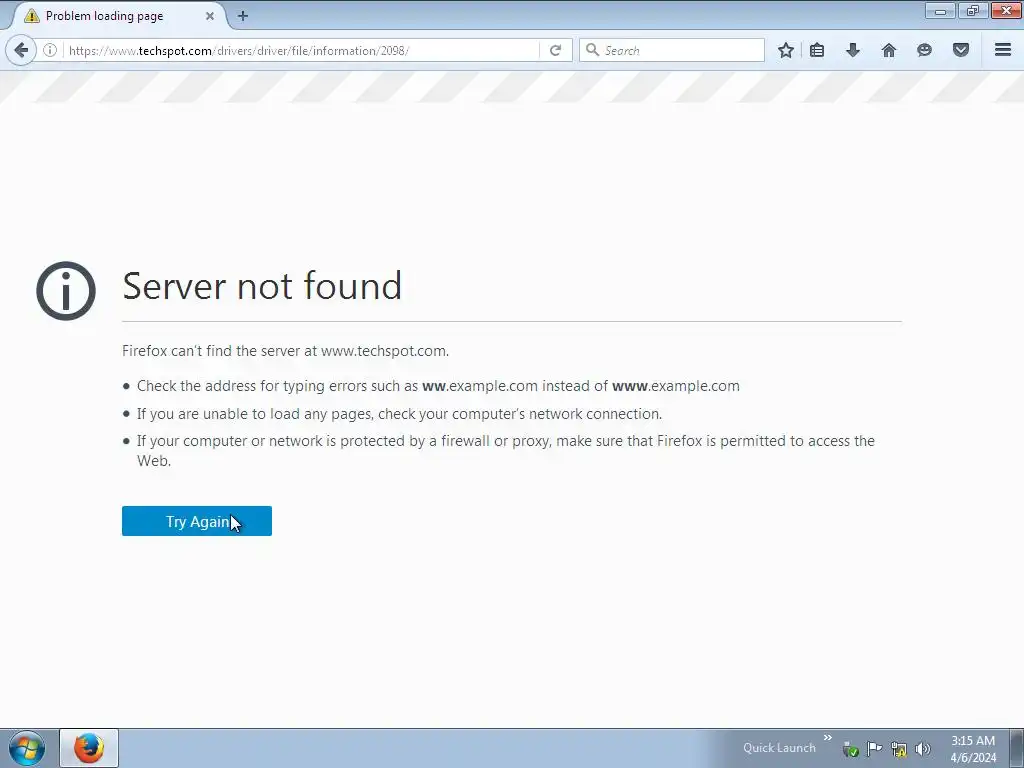Click the Show desktop strip

click(1017, 748)
